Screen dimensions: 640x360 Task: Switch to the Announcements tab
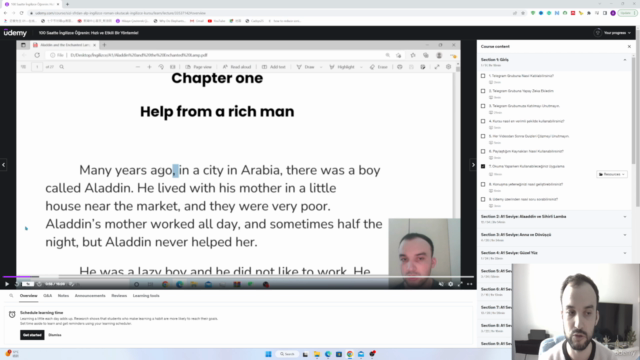tap(90, 296)
